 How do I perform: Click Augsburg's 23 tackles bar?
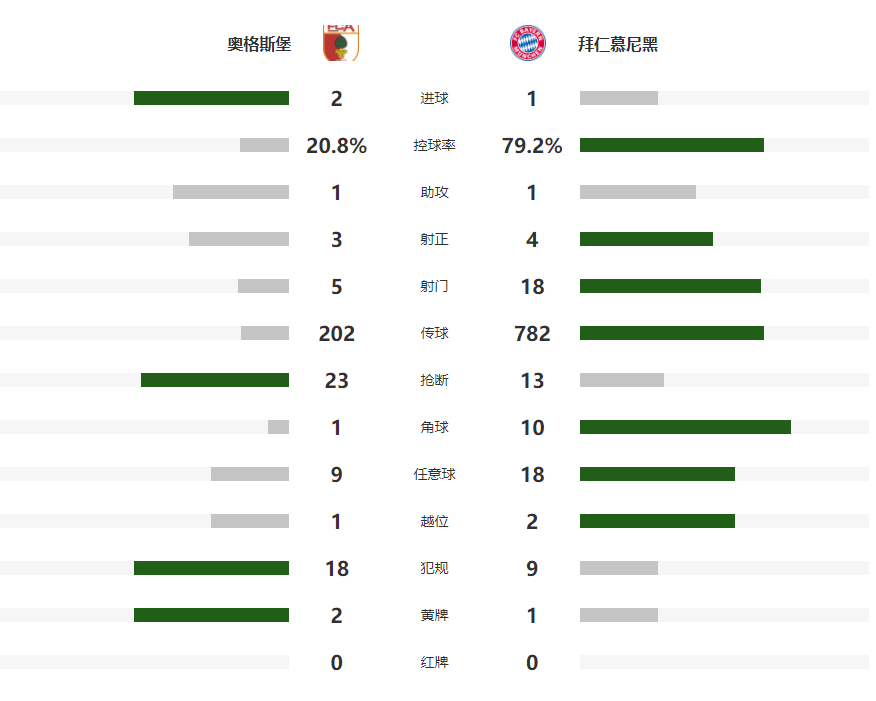point(215,380)
